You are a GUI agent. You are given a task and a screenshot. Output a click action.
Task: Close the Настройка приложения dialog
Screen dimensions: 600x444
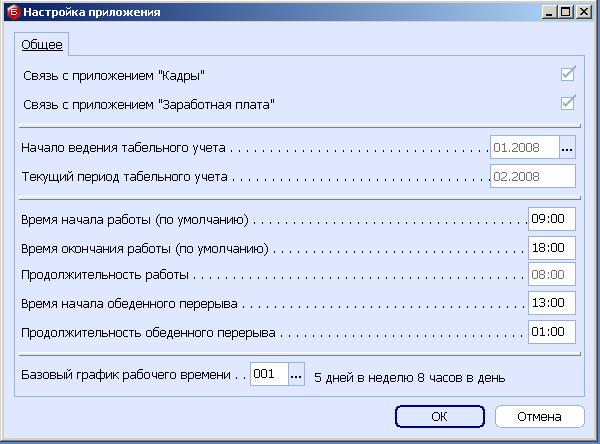point(585,12)
